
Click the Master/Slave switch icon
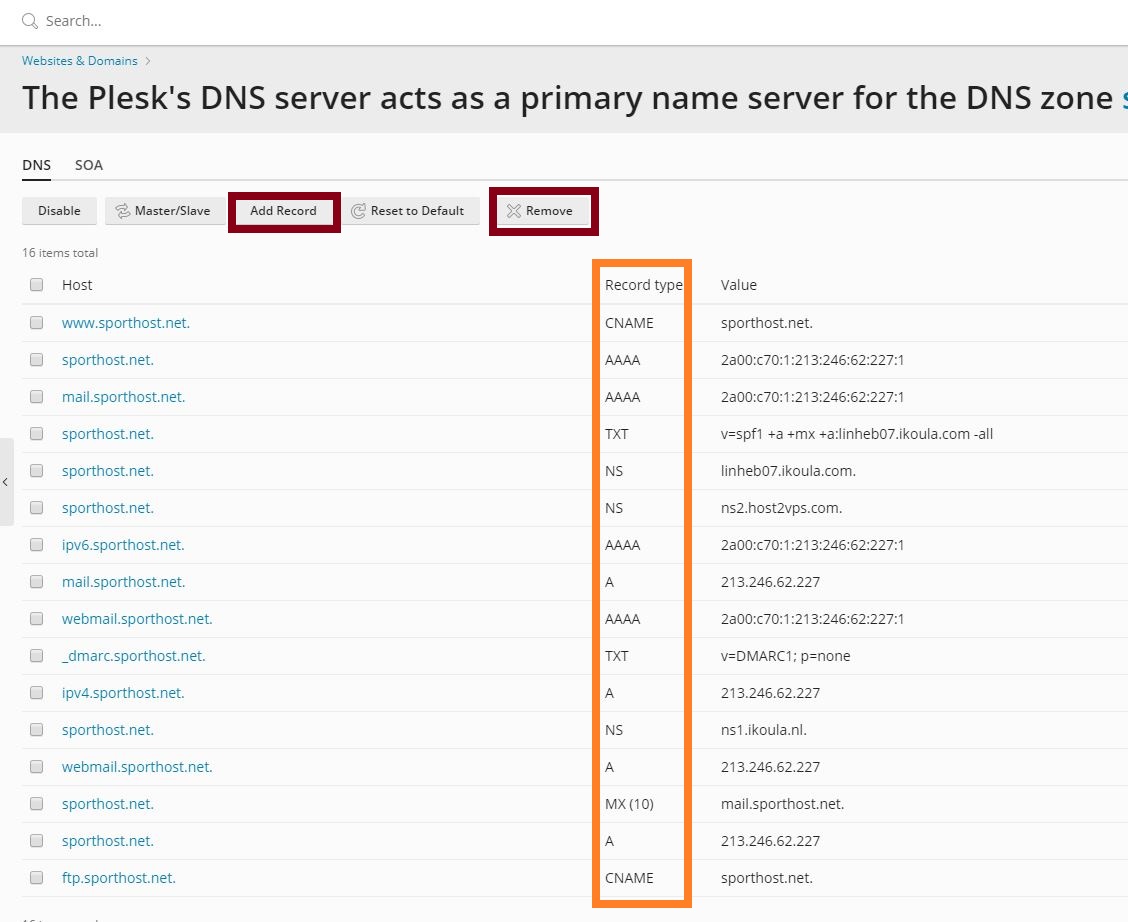(x=122, y=211)
